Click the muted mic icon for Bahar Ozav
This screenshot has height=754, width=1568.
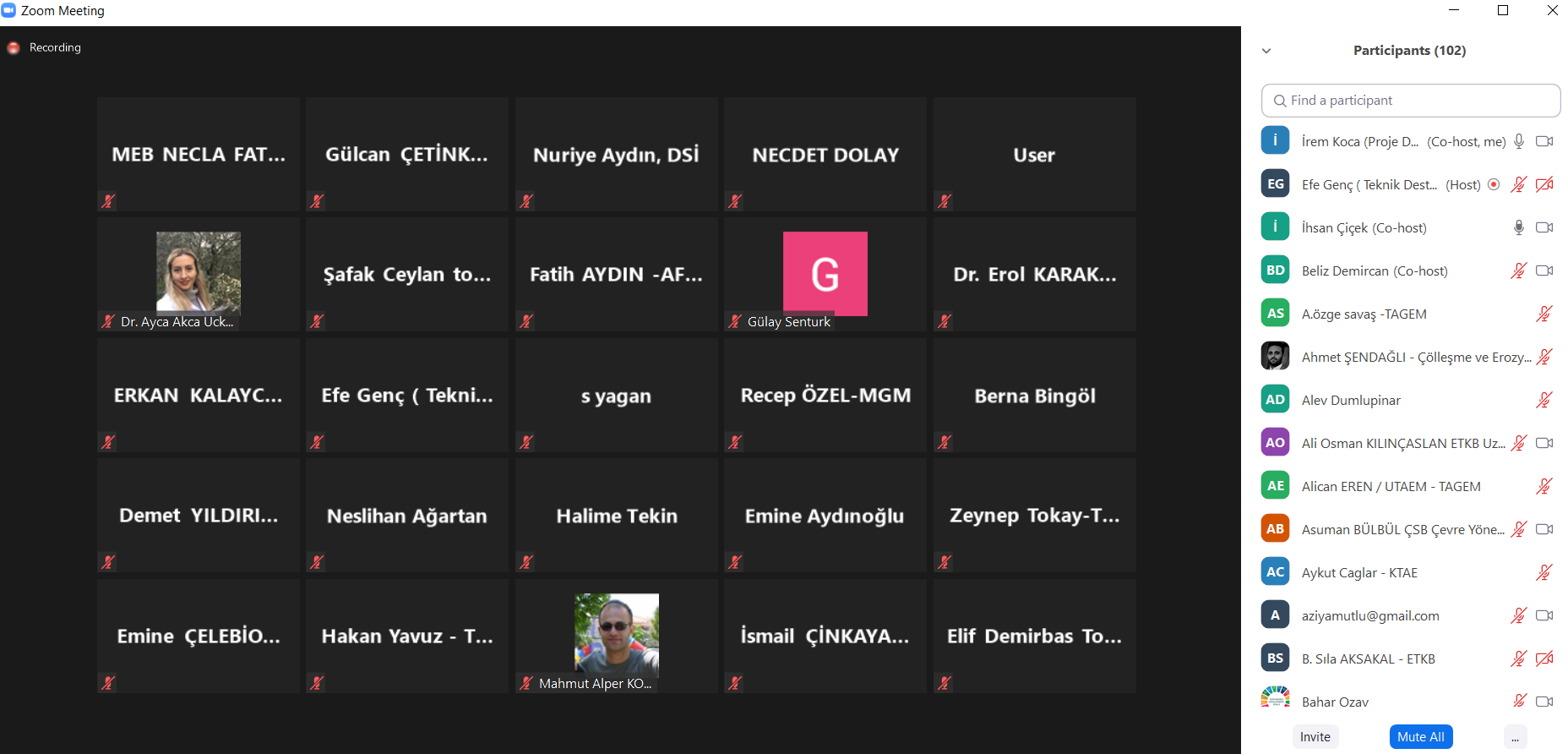1519,701
